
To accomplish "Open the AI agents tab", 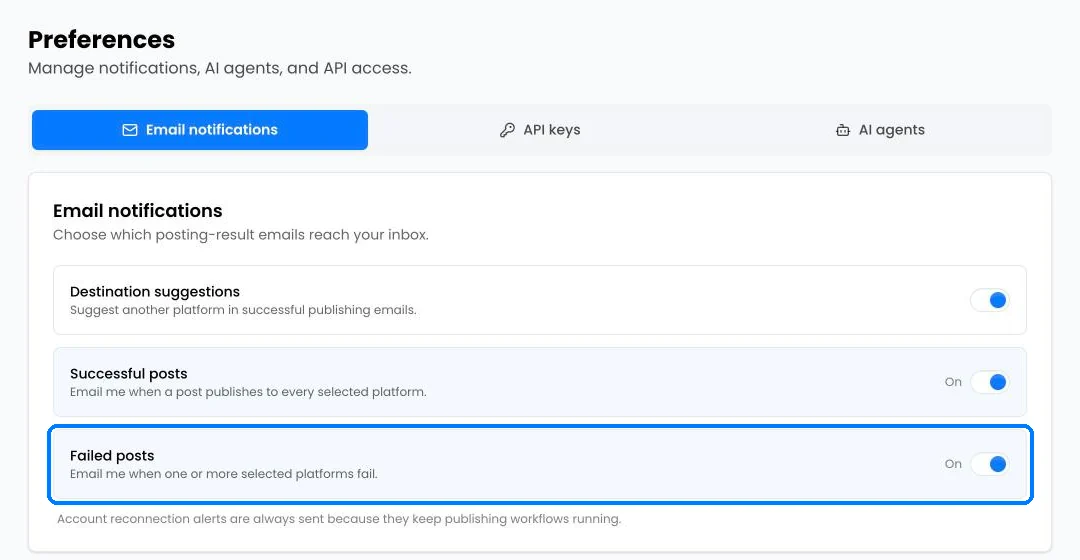I will point(880,130).
